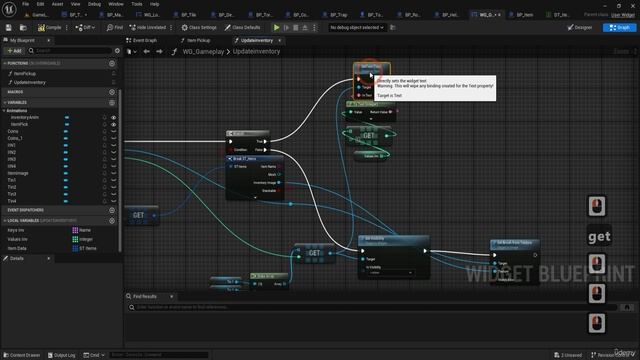The image size is (640, 360).
Task: Go back using the left arrow in graph navigation
Action: coord(146,51)
